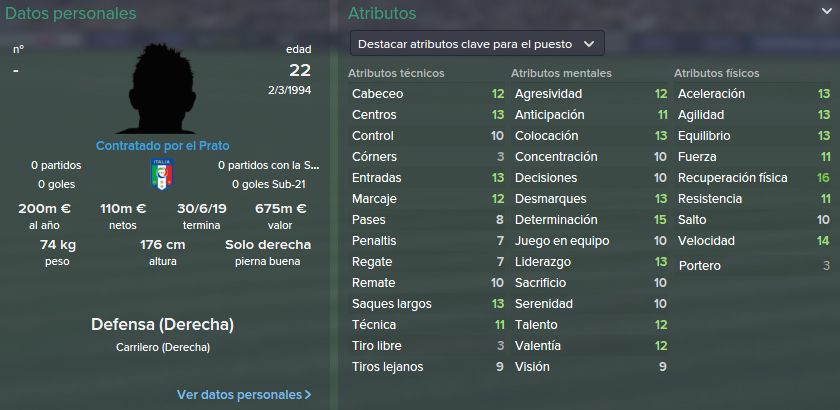Select the Velocidad attribute value 14
Viewport: 840px width, 410px height.
pos(823,241)
